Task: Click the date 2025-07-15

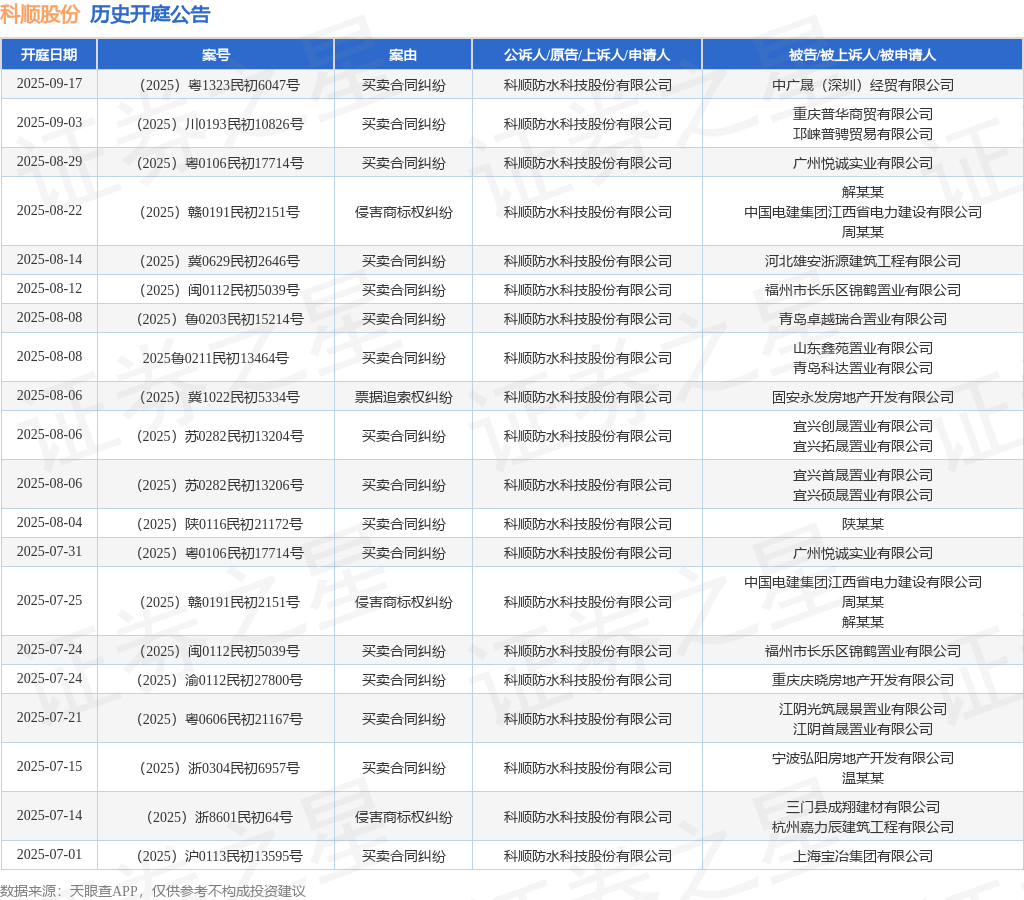Action: pos(49,766)
